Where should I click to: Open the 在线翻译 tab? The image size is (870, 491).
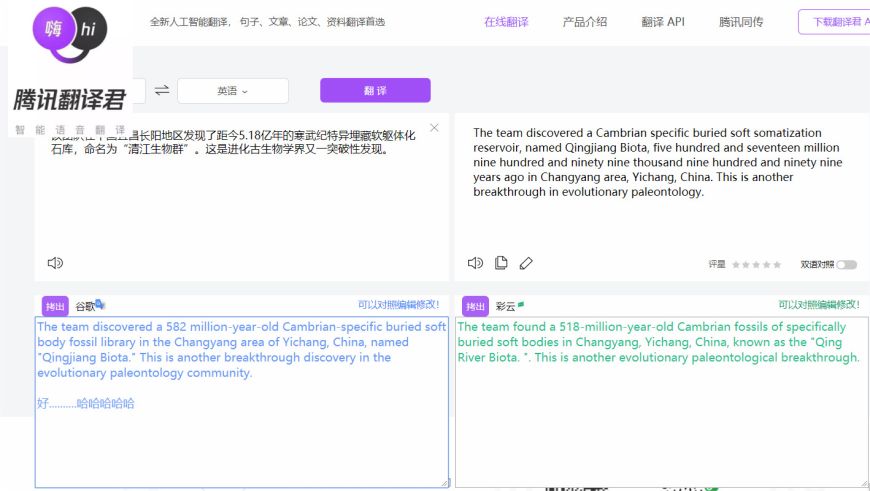(506, 22)
